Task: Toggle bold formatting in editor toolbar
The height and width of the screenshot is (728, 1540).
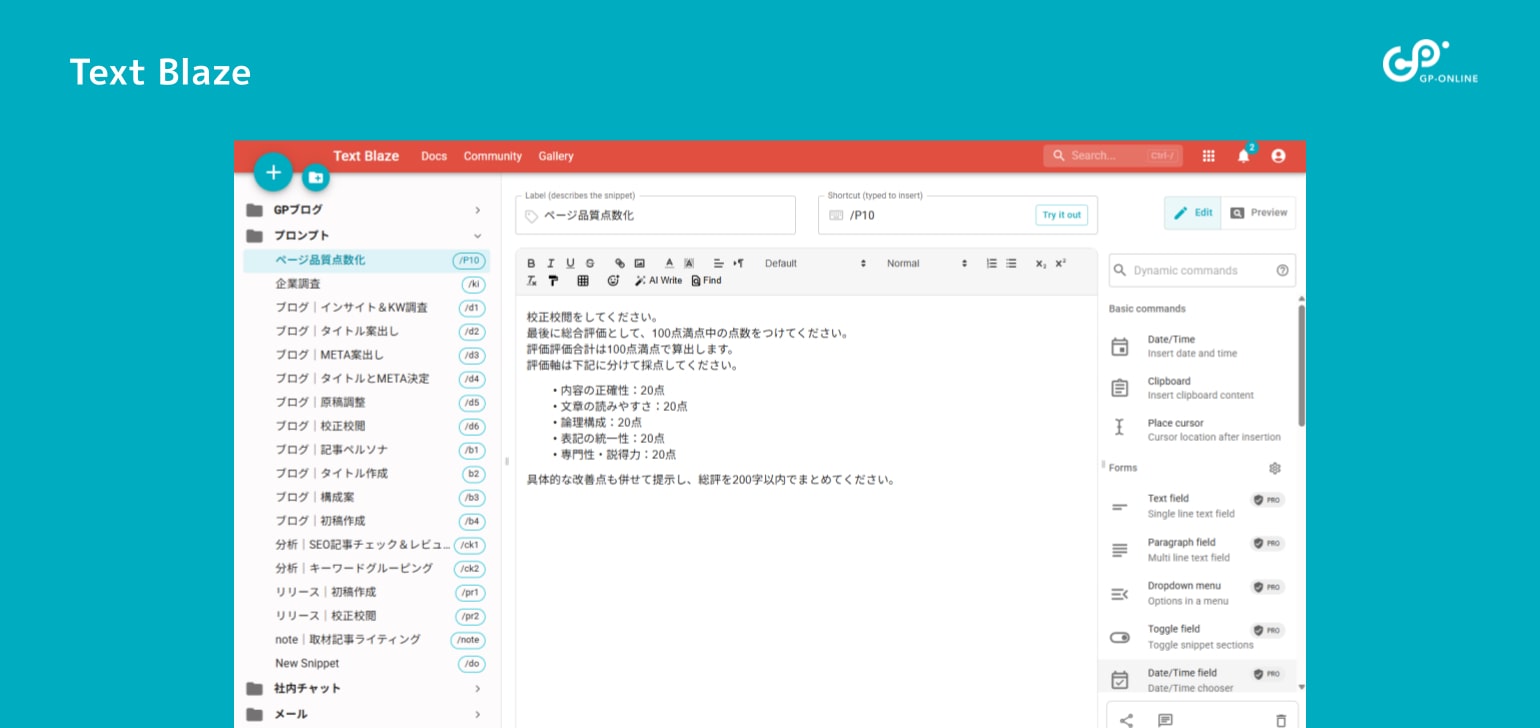Action: point(531,263)
